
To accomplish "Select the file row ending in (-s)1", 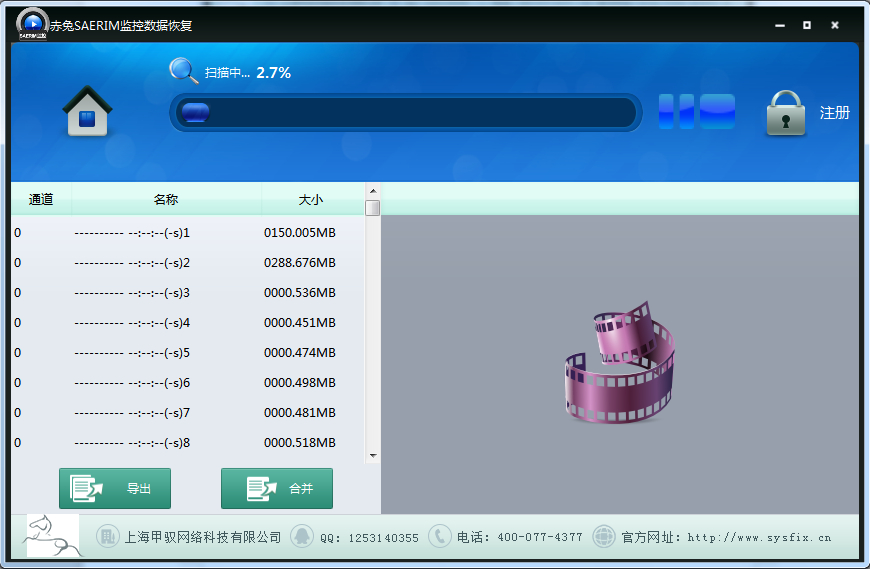I will (188, 232).
